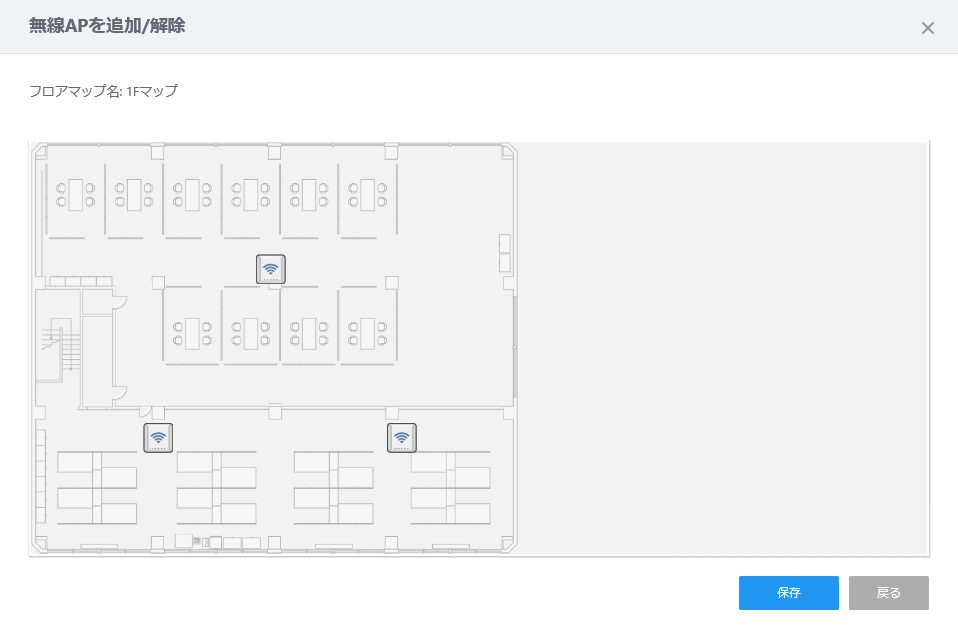Viewport: 958px width, 629px height.
Task: Click the second desk cluster from left, bottom row
Action: 215,487
